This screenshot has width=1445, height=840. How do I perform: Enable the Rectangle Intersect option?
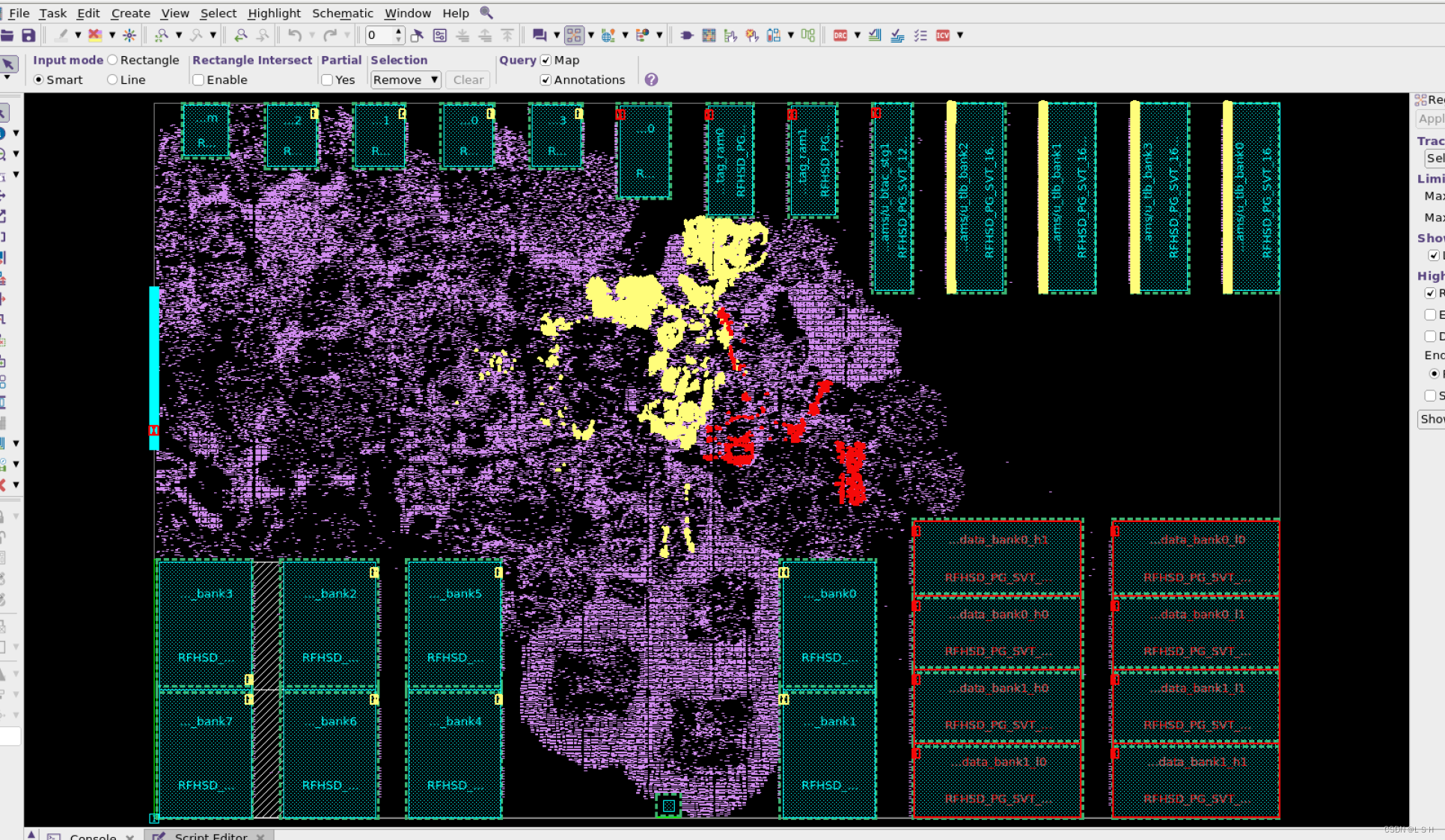point(198,79)
